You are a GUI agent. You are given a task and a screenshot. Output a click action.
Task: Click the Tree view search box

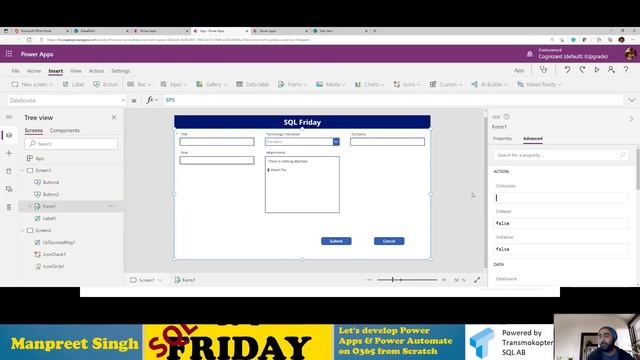pos(71,144)
